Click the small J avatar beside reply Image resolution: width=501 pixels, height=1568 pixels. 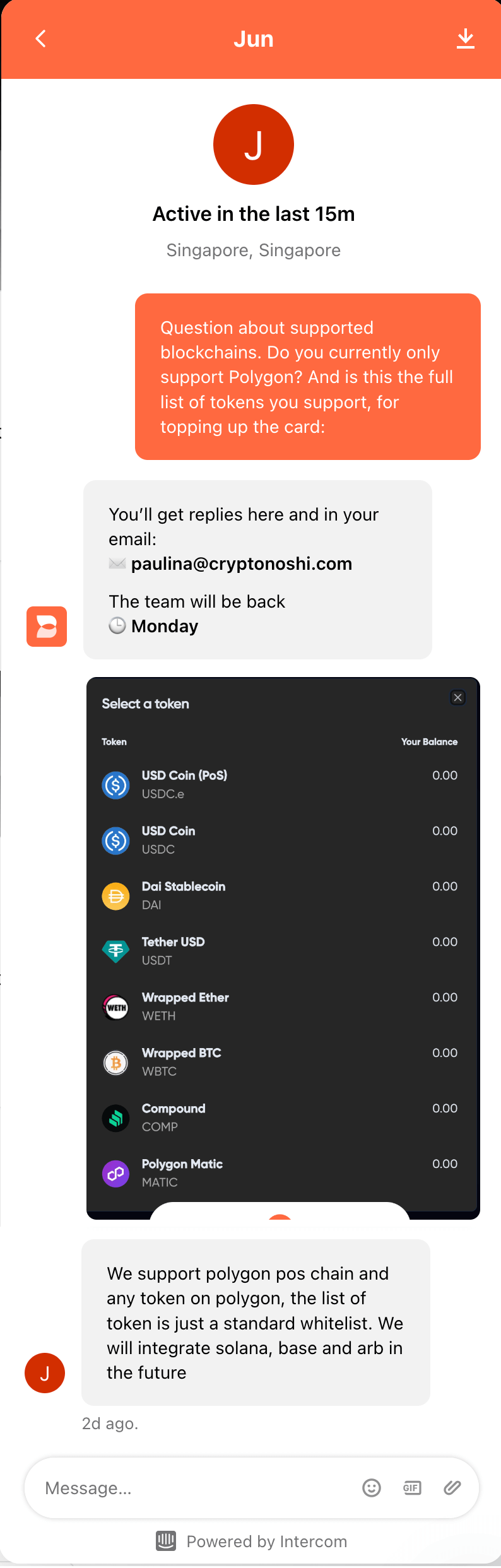click(x=45, y=1373)
